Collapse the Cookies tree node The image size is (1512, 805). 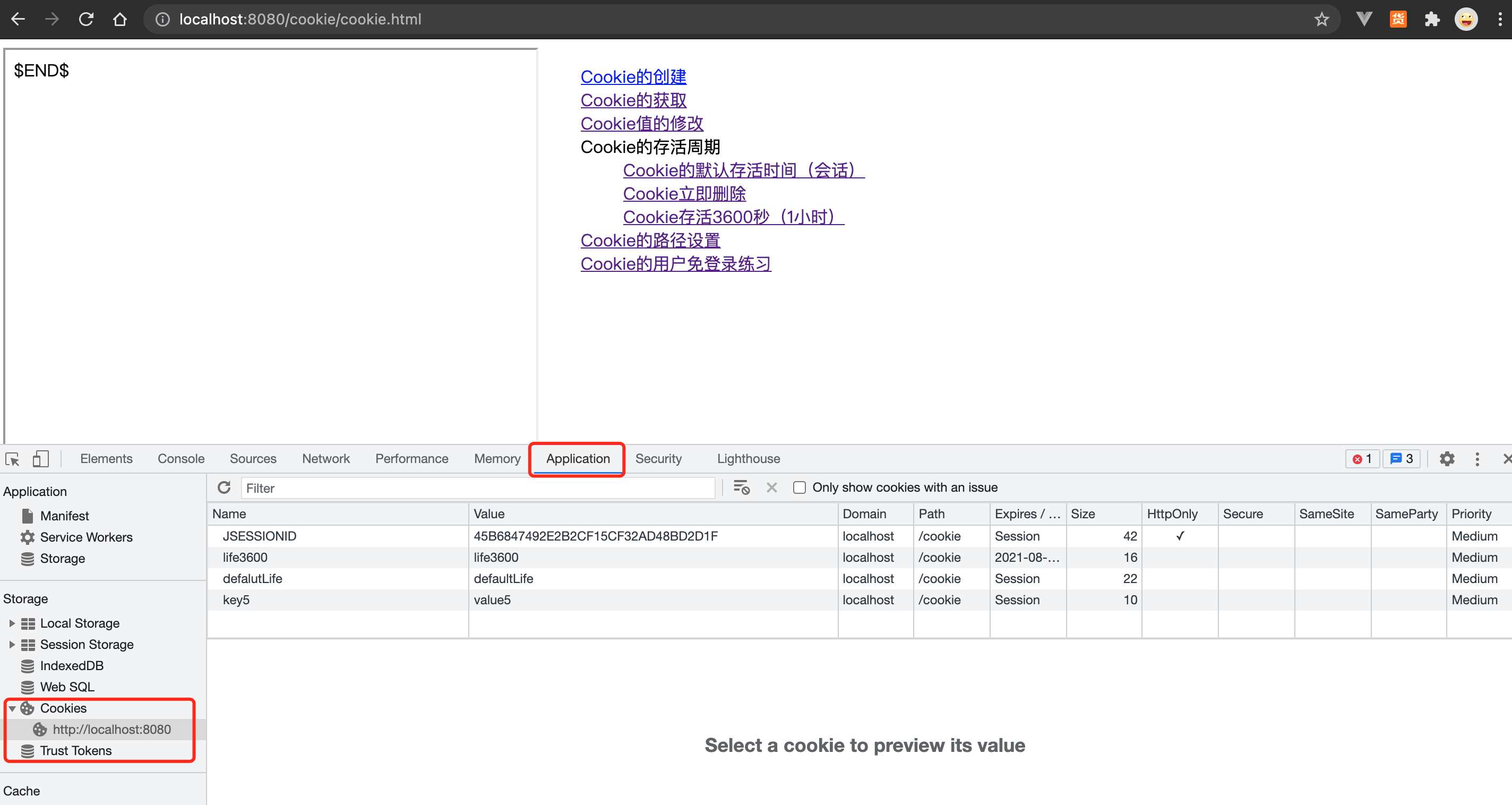coord(12,708)
